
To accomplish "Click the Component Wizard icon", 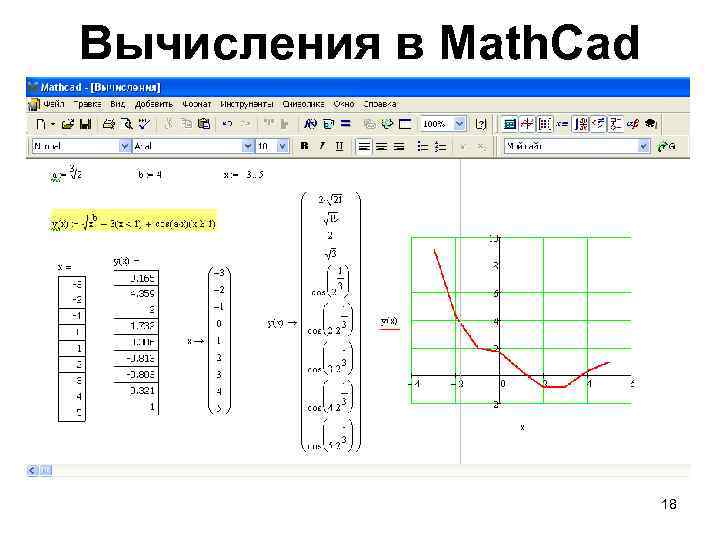I will tap(387, 124).
